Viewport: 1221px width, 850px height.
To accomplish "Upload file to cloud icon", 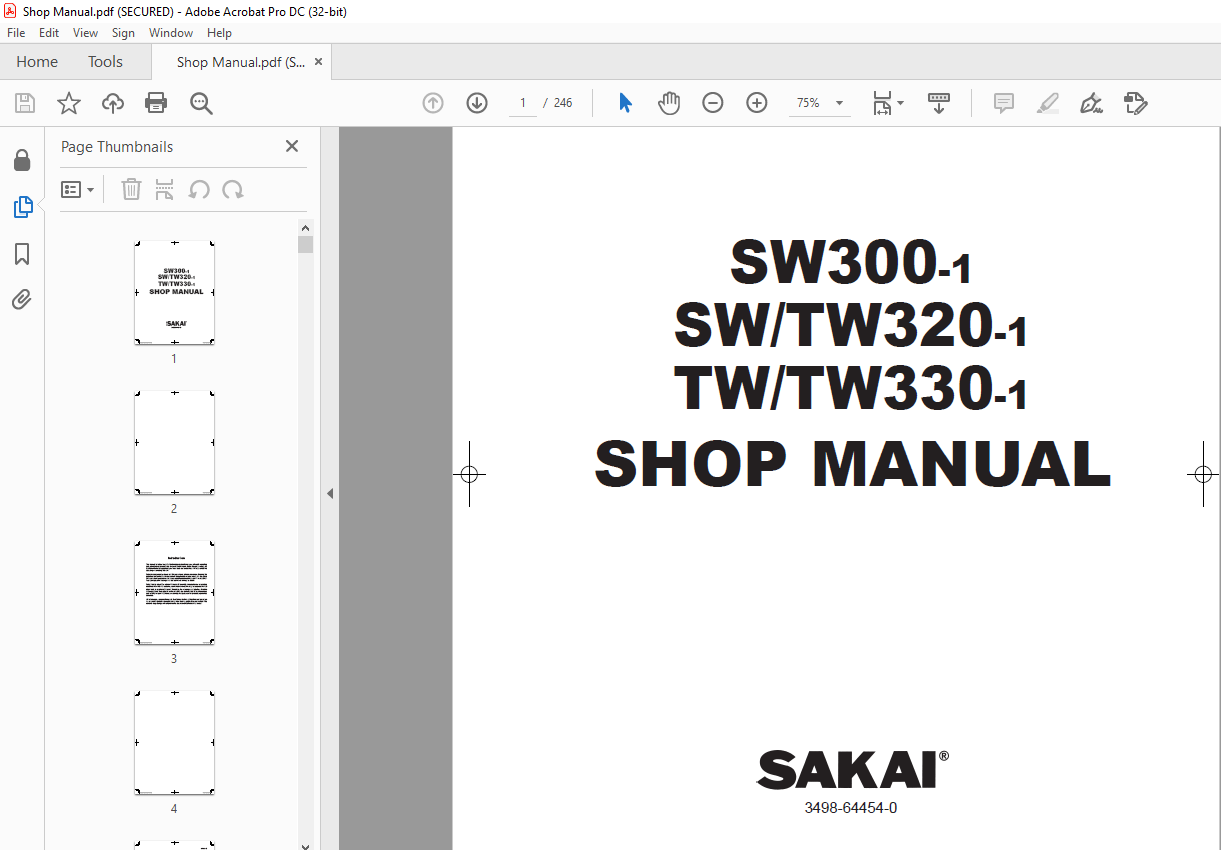I will [x=113, y=103].
